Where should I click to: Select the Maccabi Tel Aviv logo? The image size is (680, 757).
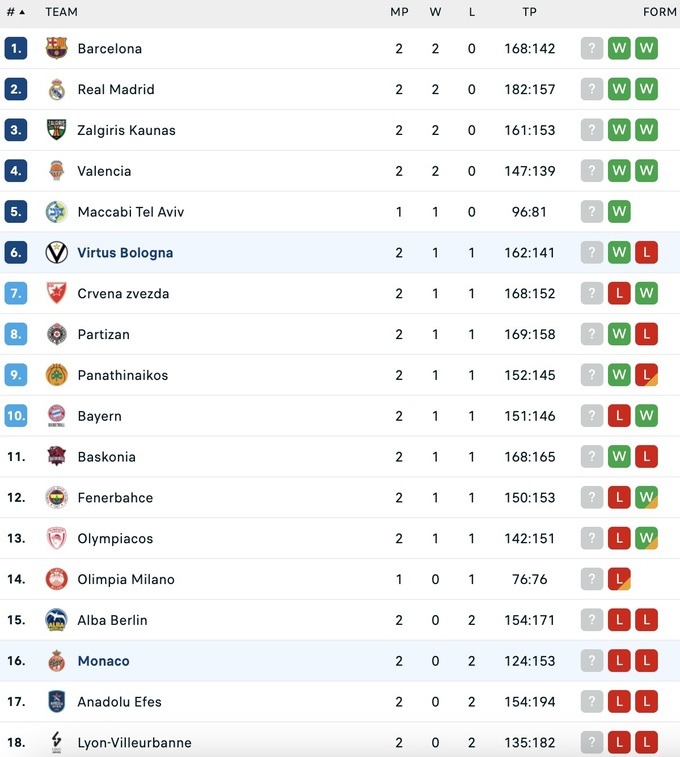click(57, 212)
